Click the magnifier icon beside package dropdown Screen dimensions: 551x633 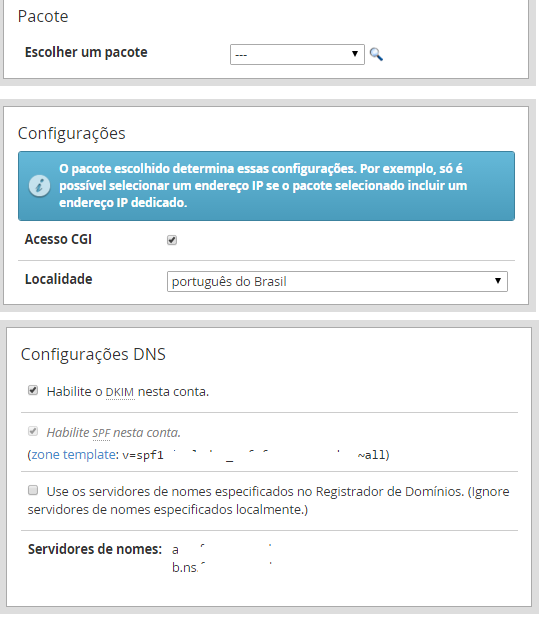pyautogui.click(x=376, y=54)
